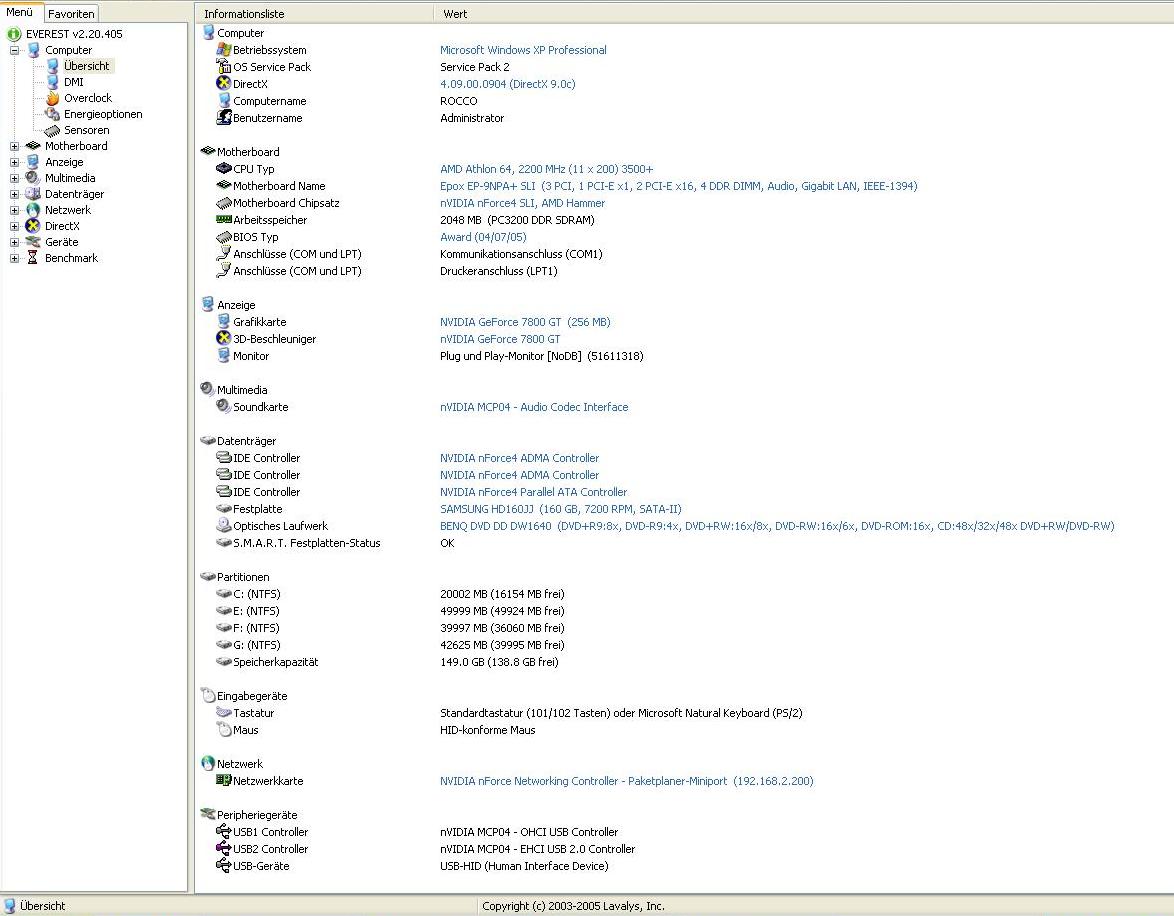Click the Energieoptionen icon
The image size is (1174, 916).
click(x=52, y=114)
